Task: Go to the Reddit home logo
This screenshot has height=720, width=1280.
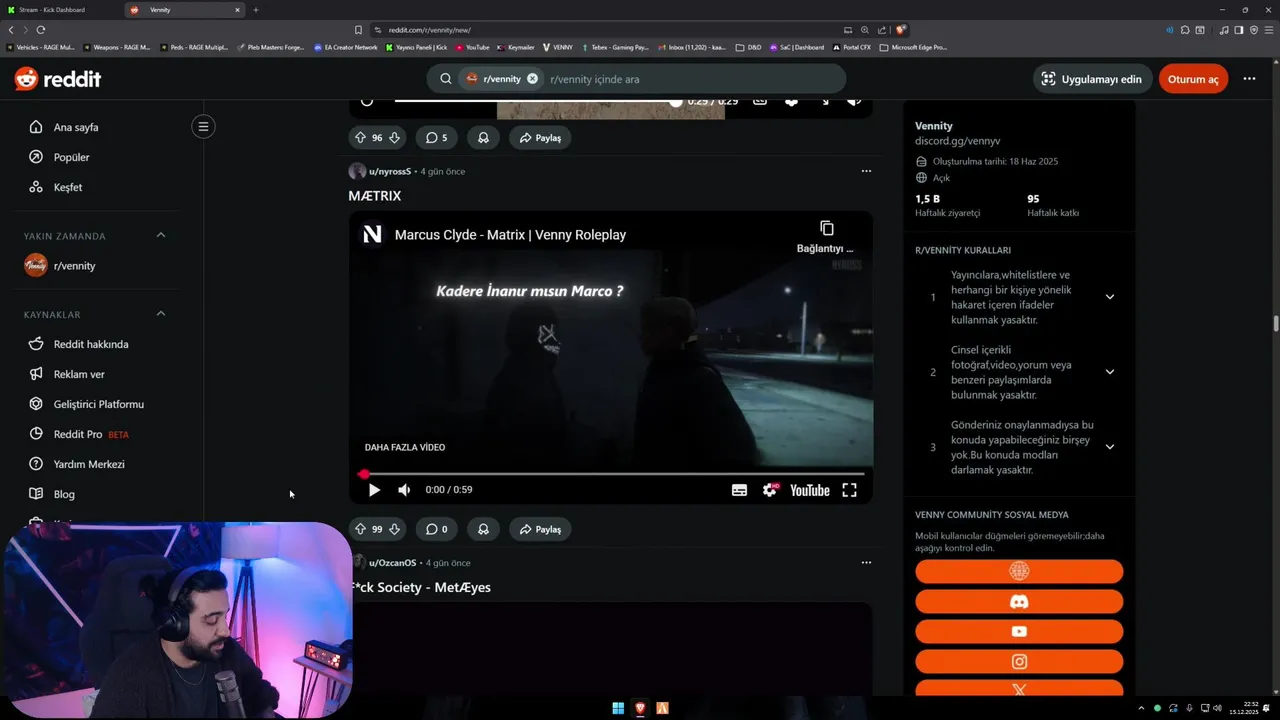Action: point(56,79)
